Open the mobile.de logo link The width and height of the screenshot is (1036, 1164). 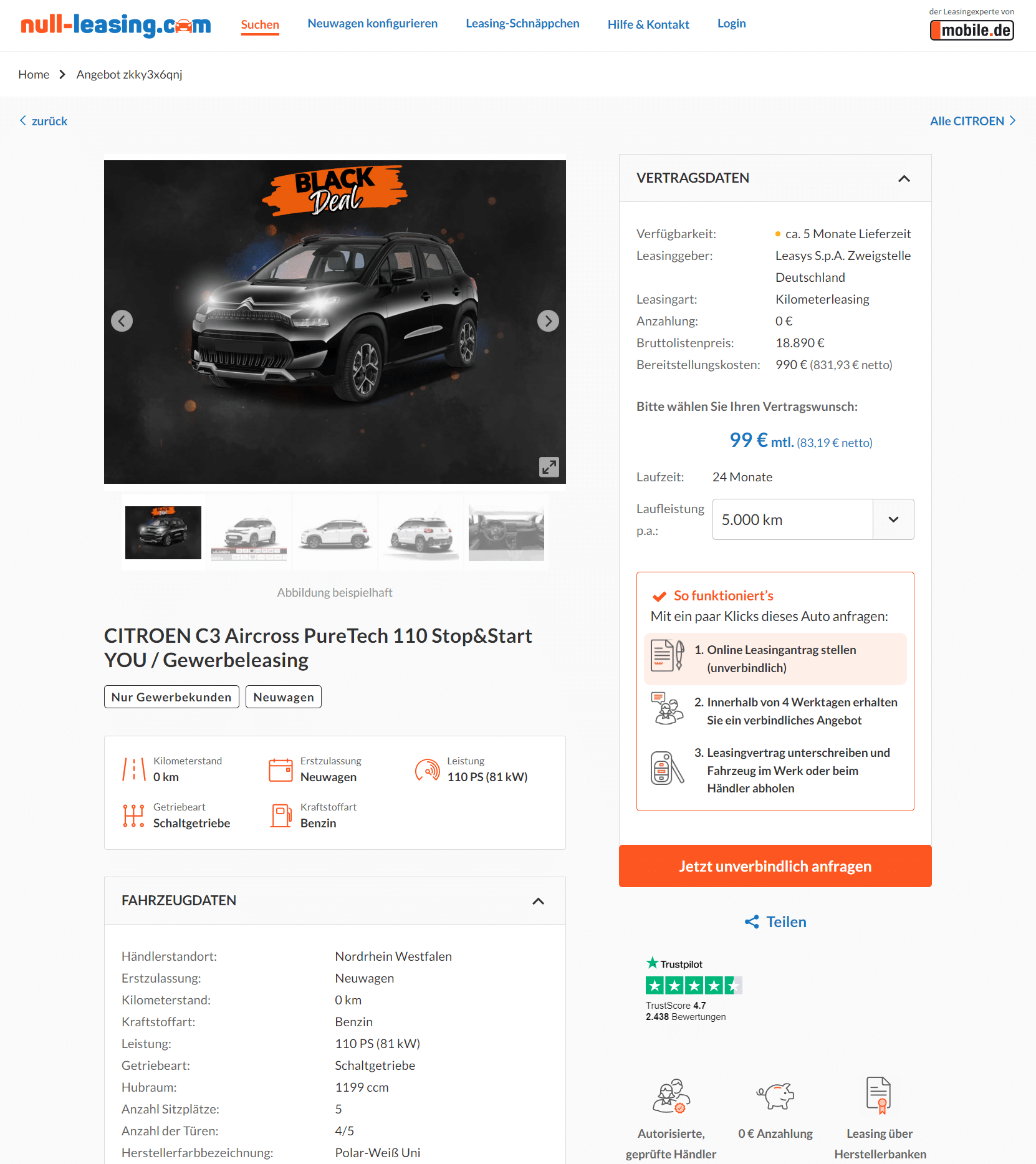972,30
